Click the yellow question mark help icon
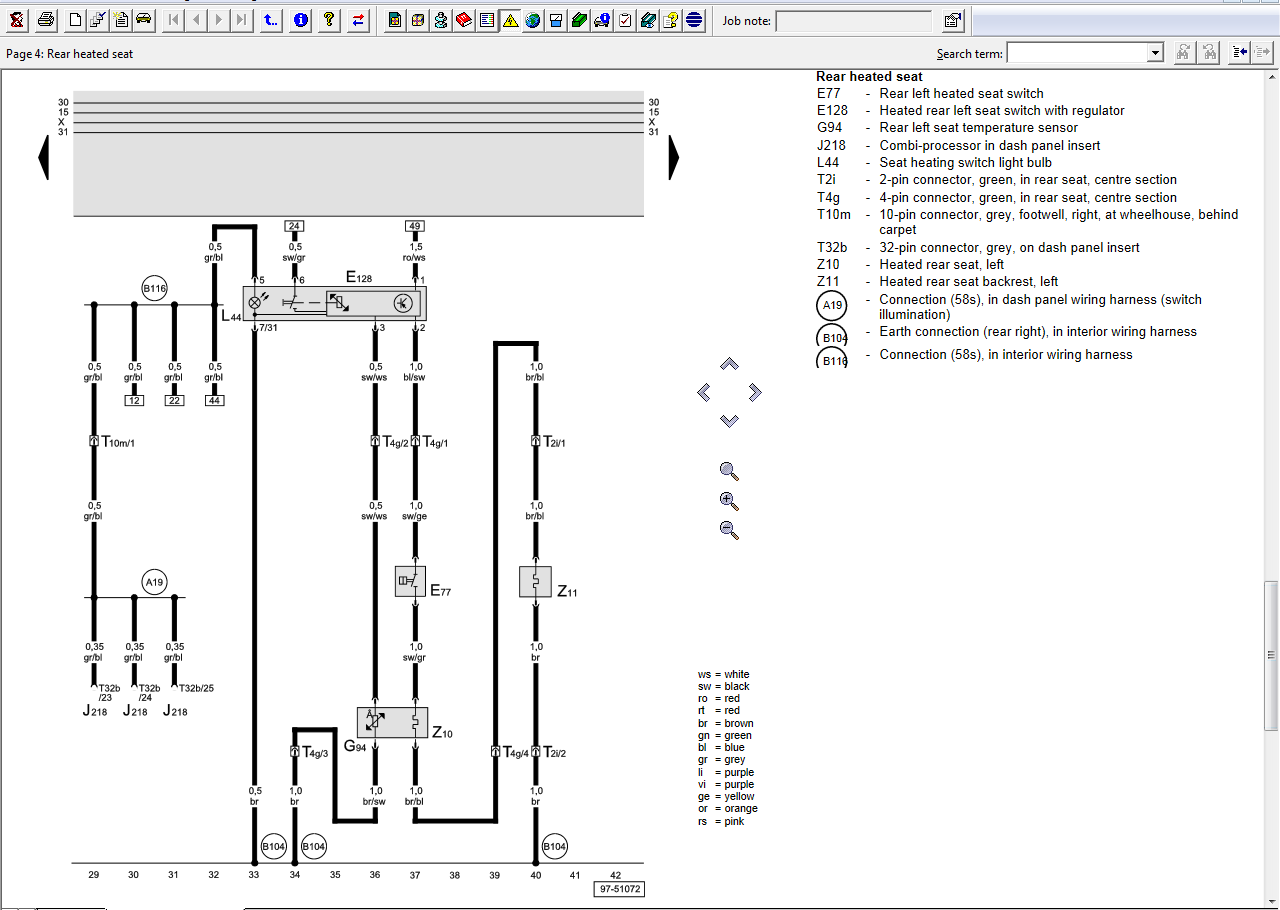 coord(329,20)
